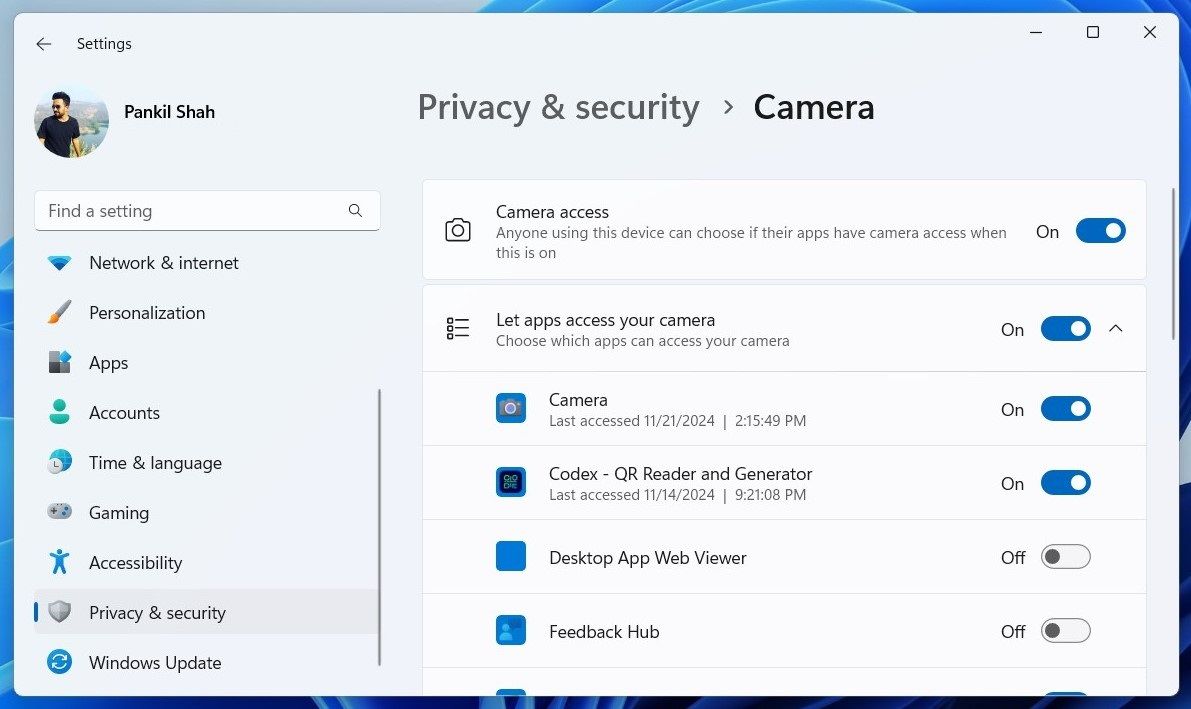Select the Camera app row icon
This screenshot has width=1191, height=709.
[511, 408]
